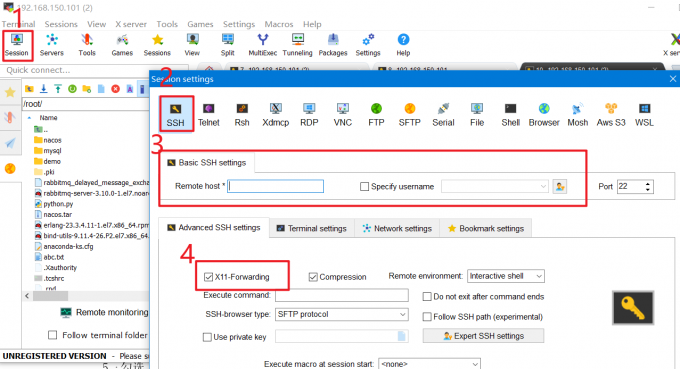Select the mysql folder in file list

(48, 150)
